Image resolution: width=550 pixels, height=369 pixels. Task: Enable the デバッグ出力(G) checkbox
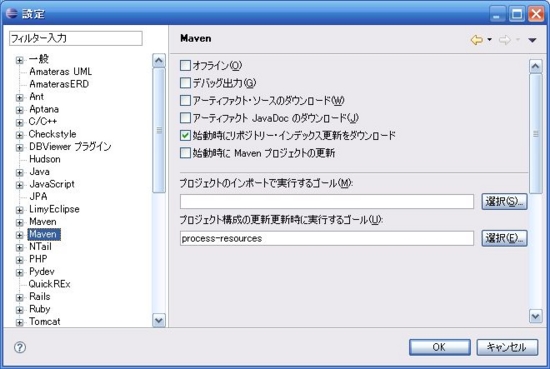[185, 83]
